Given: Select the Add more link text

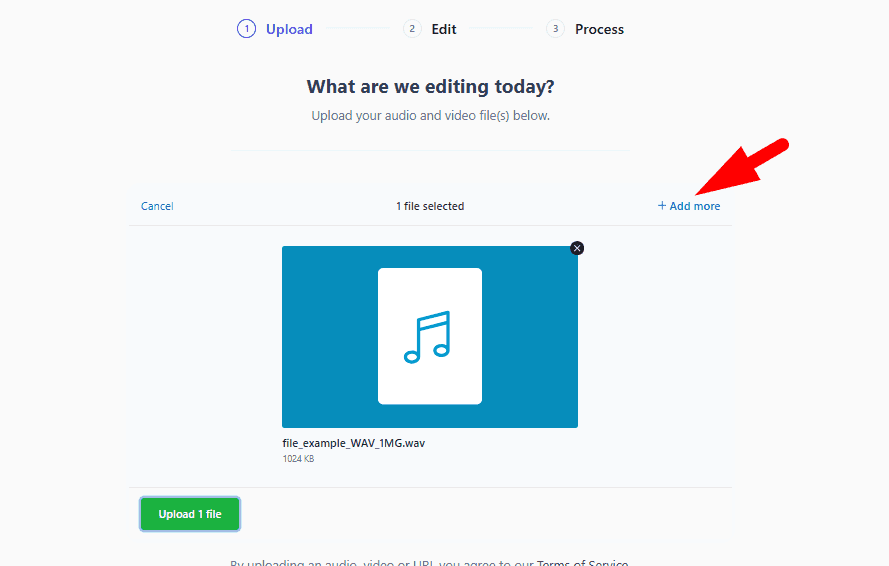Looking at the screenshot, I should click(x=695, y=206).
